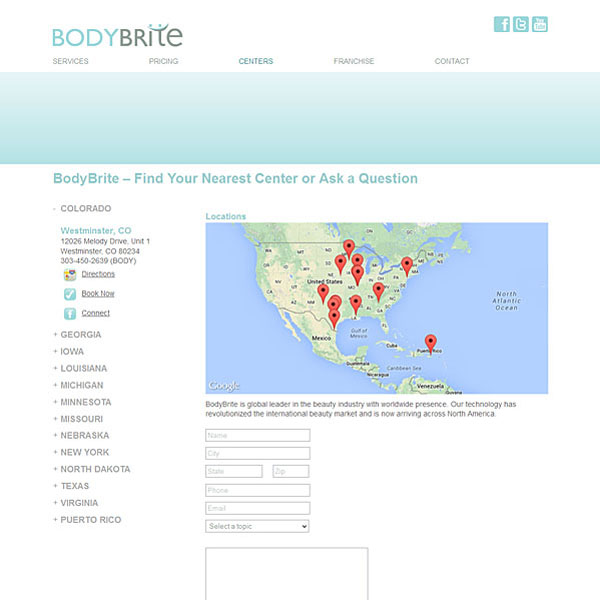Click the New York map pin
600x600 pixels.
[406, 266]
